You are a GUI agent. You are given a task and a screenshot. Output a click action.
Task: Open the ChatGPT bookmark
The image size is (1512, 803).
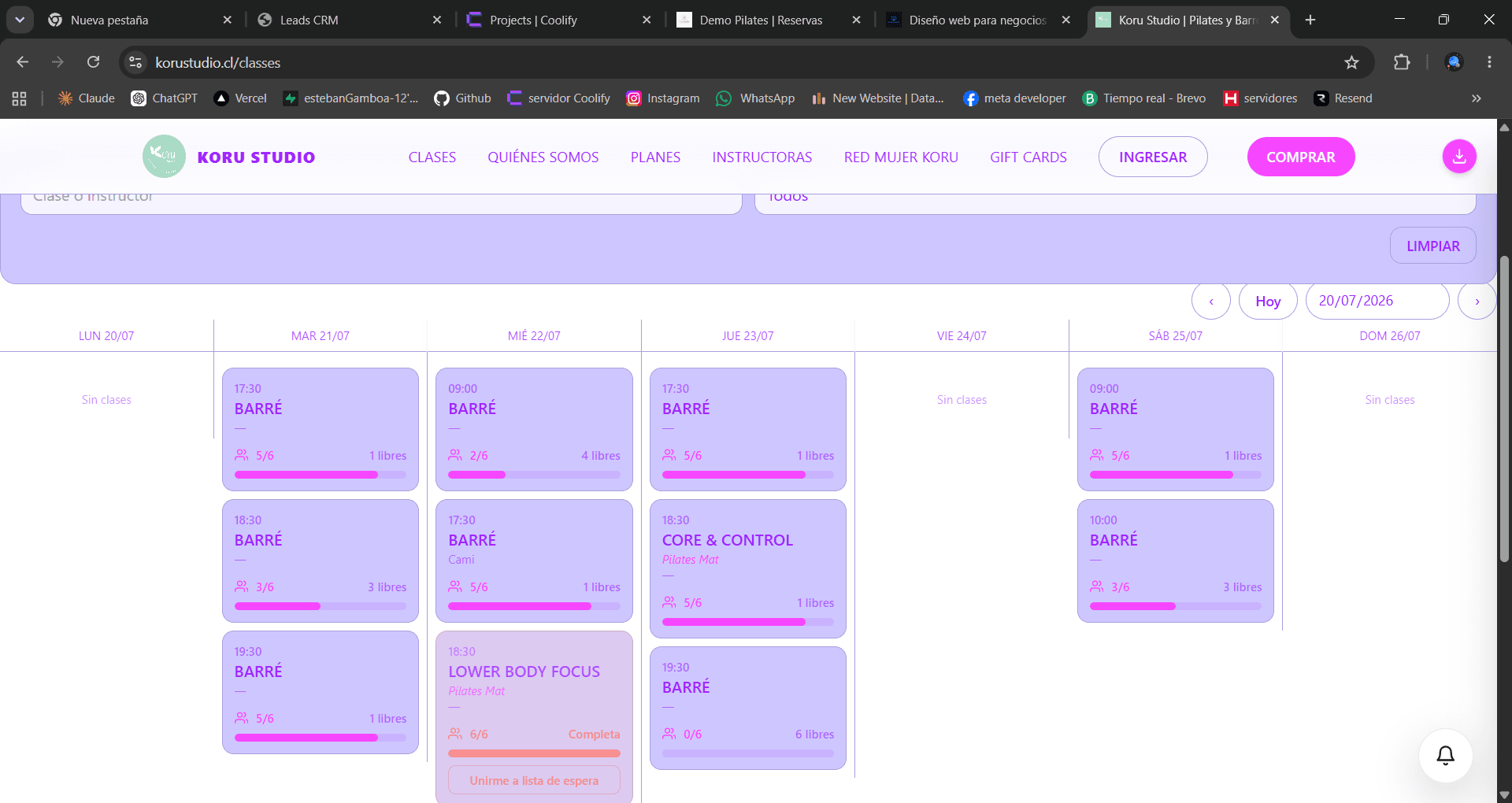(165, 98)
